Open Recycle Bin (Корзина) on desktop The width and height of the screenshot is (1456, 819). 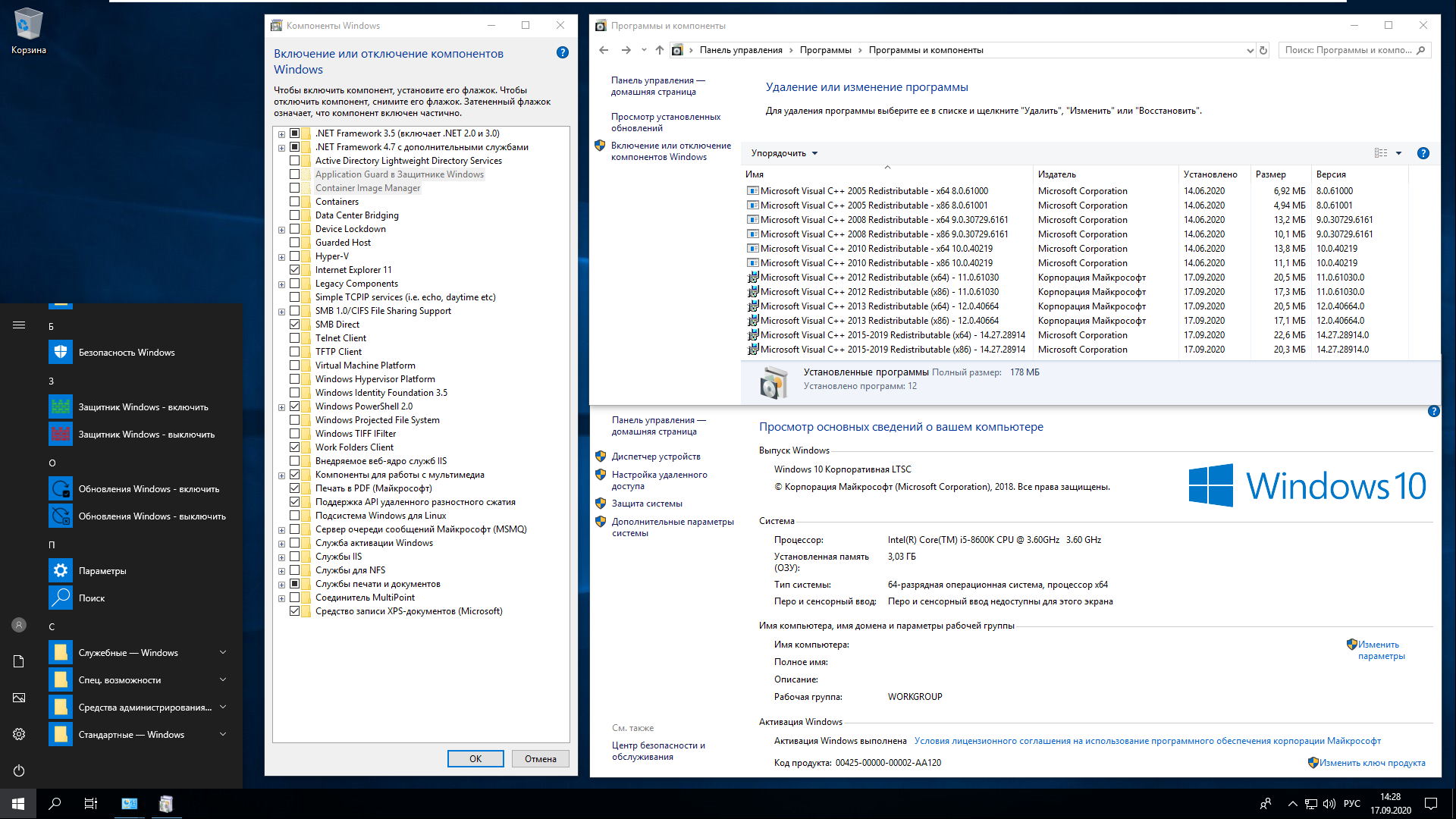tap(28, 32)
